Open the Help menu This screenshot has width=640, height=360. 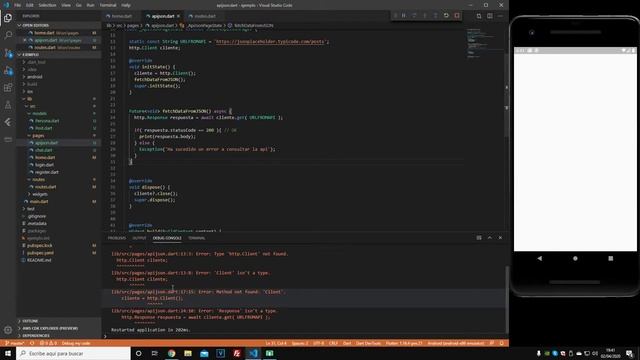(126, 5)
